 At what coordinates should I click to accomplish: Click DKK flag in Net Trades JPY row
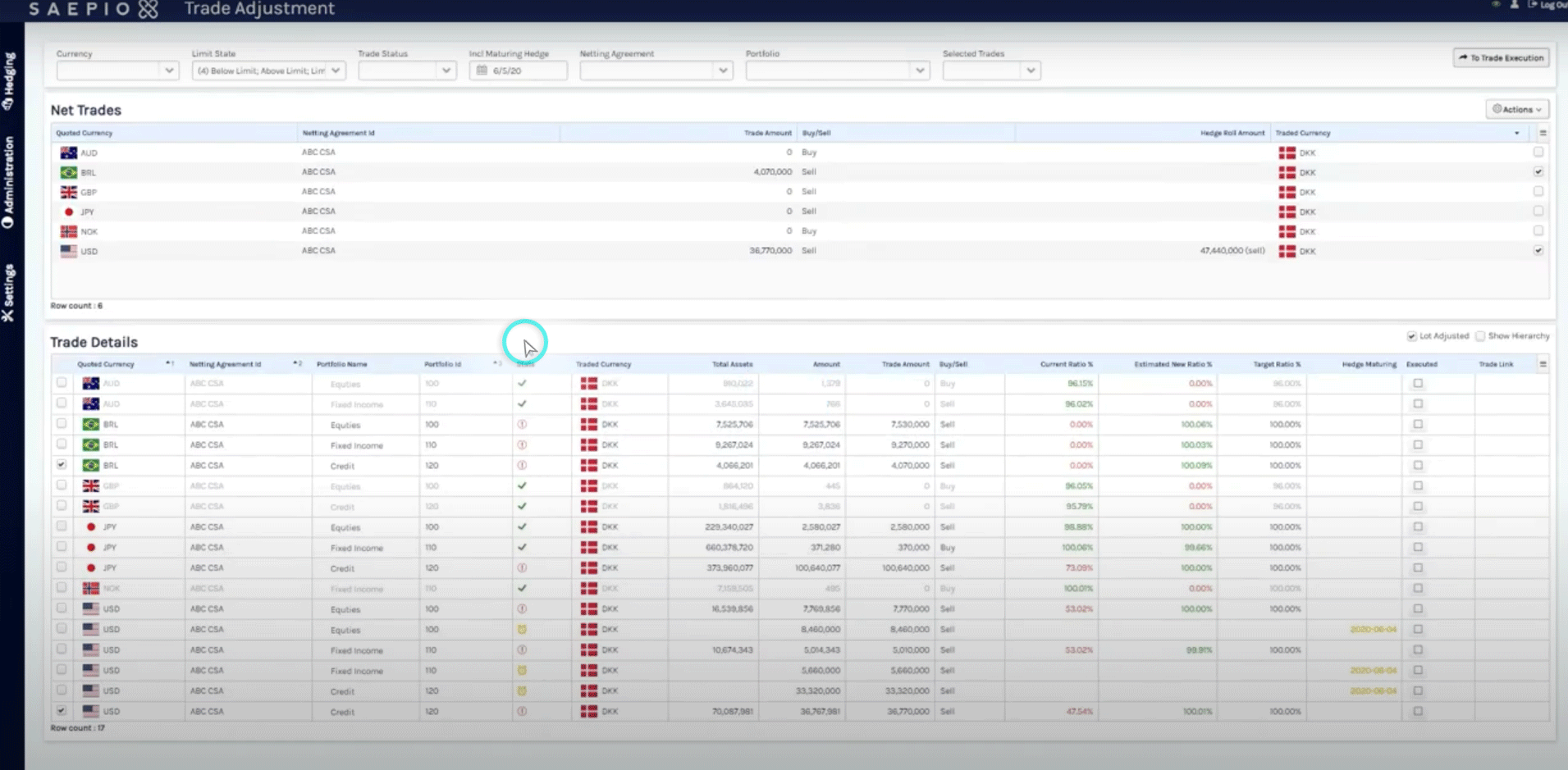point(1287,212)
